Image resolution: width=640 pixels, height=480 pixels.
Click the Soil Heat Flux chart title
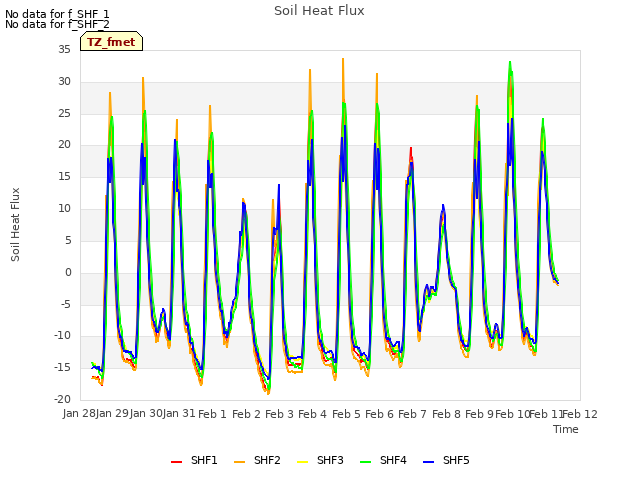click(319, 11)
